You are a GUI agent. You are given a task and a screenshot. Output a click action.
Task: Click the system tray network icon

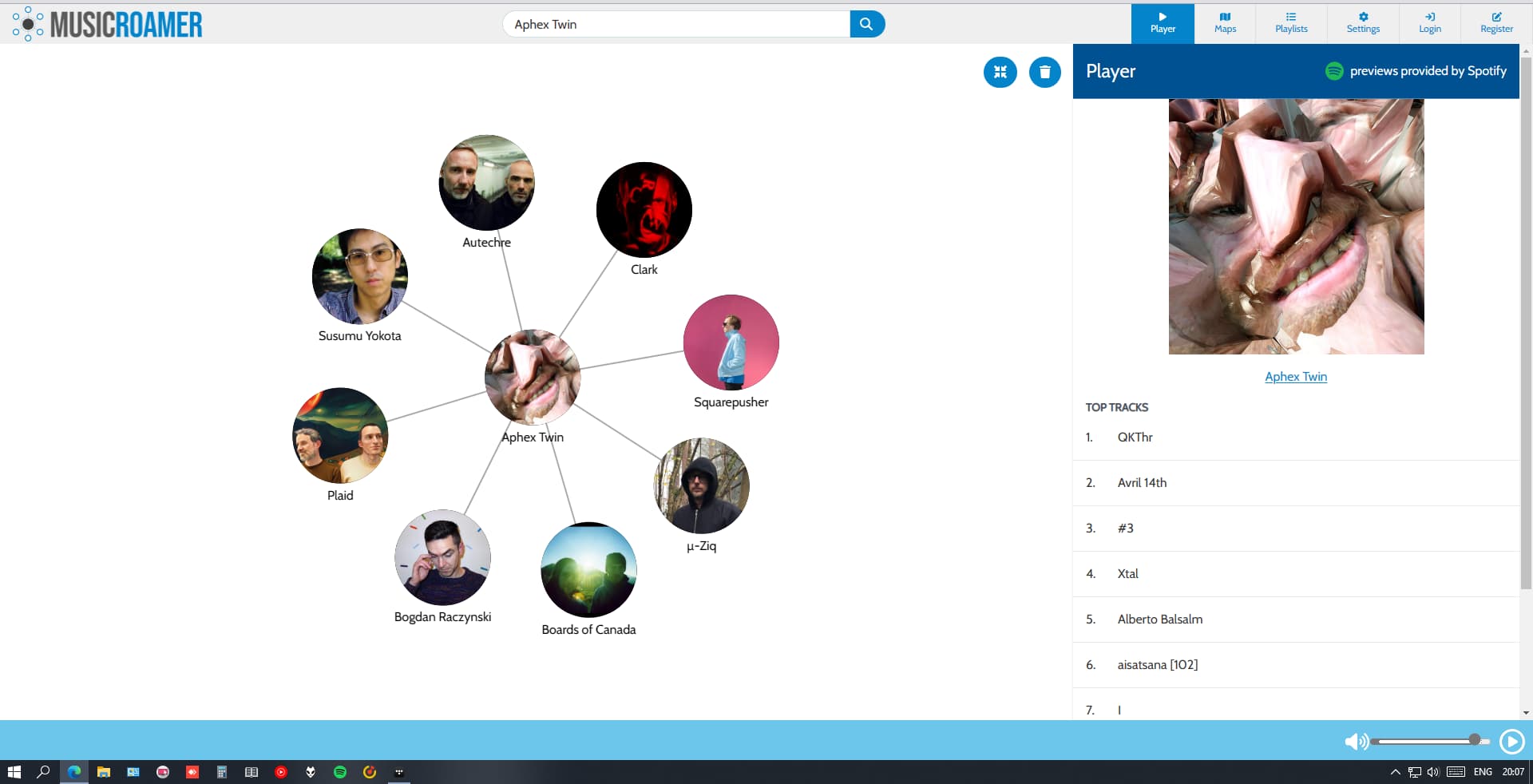tap(1415, 772)
